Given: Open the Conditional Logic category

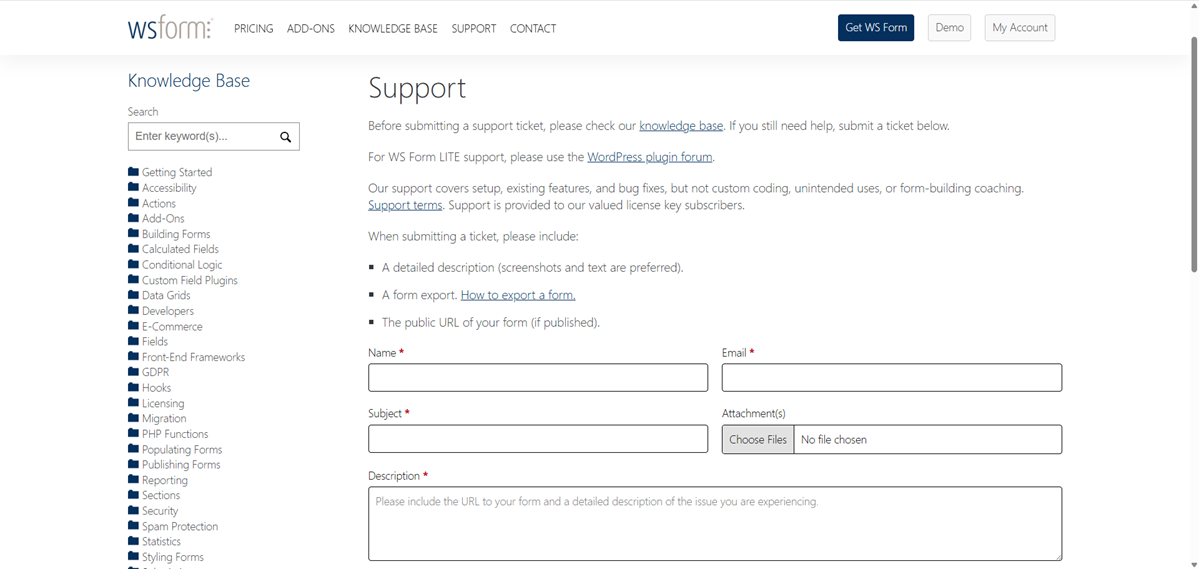Looking at the screenshot, I should pyautogui.click(x=182, y=265).
